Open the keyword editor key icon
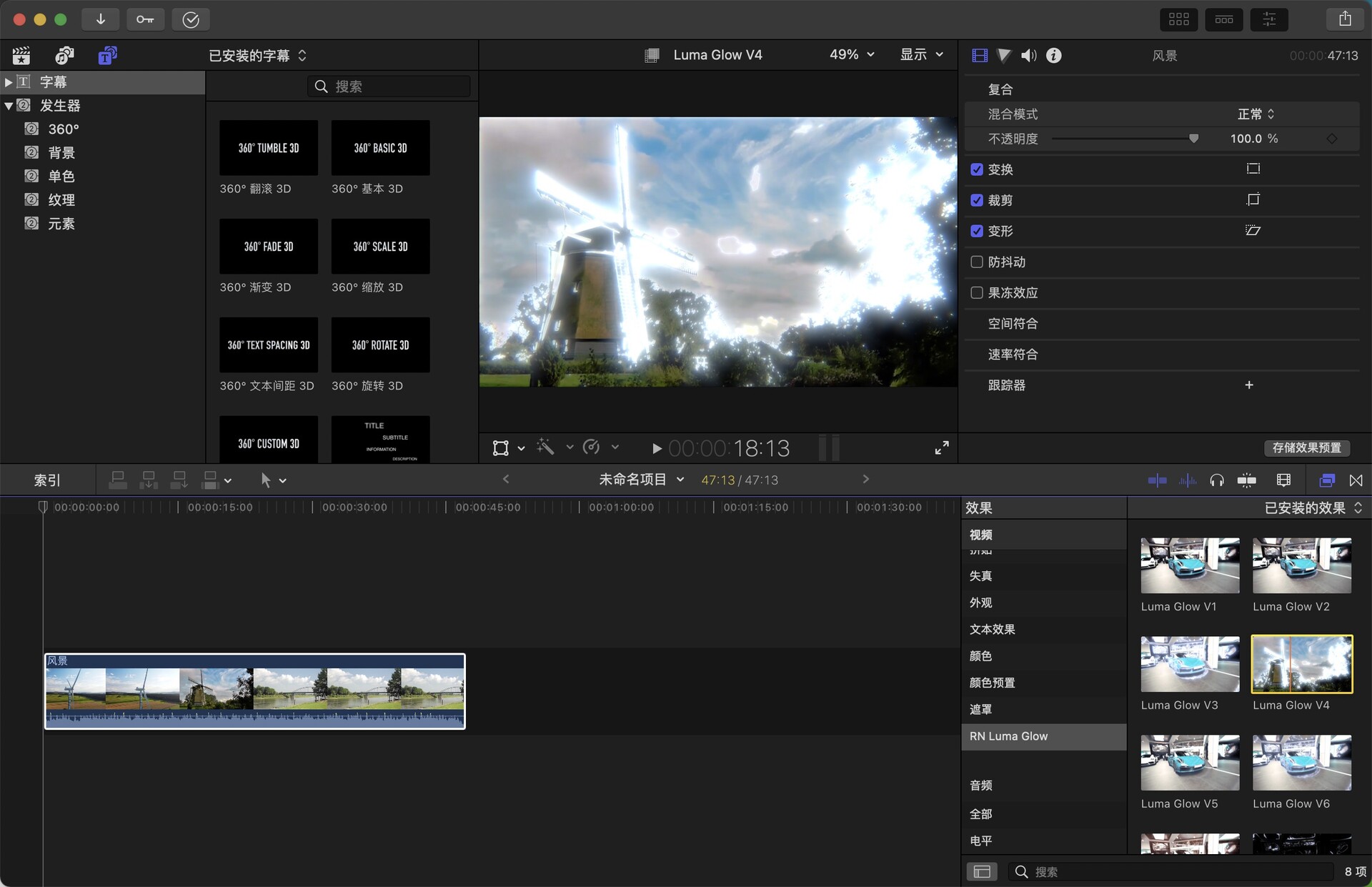Image resolution: width=1372 pixels, height=887 pixels. 145,19
